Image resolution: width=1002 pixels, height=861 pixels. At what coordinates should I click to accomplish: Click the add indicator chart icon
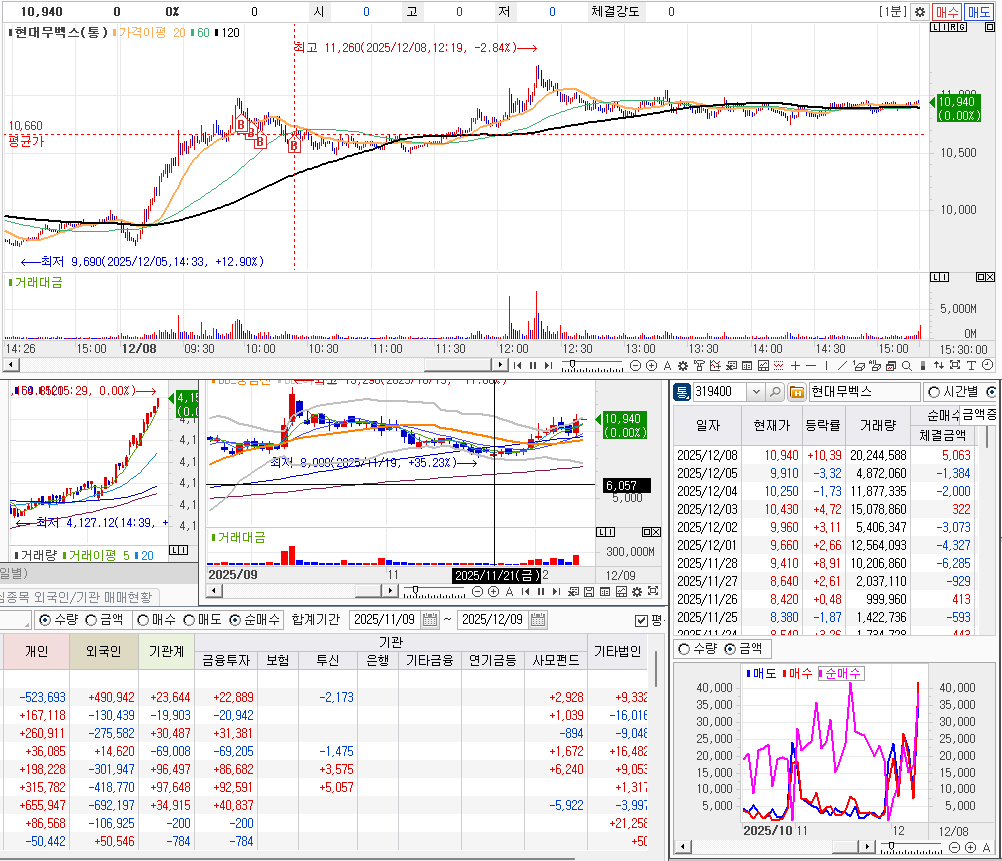(715, 366)
